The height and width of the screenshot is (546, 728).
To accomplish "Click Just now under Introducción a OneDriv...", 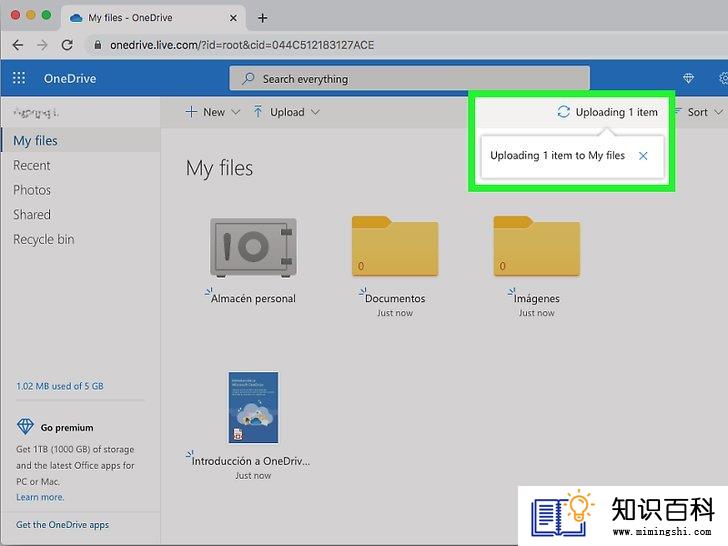I will point(253,476).
